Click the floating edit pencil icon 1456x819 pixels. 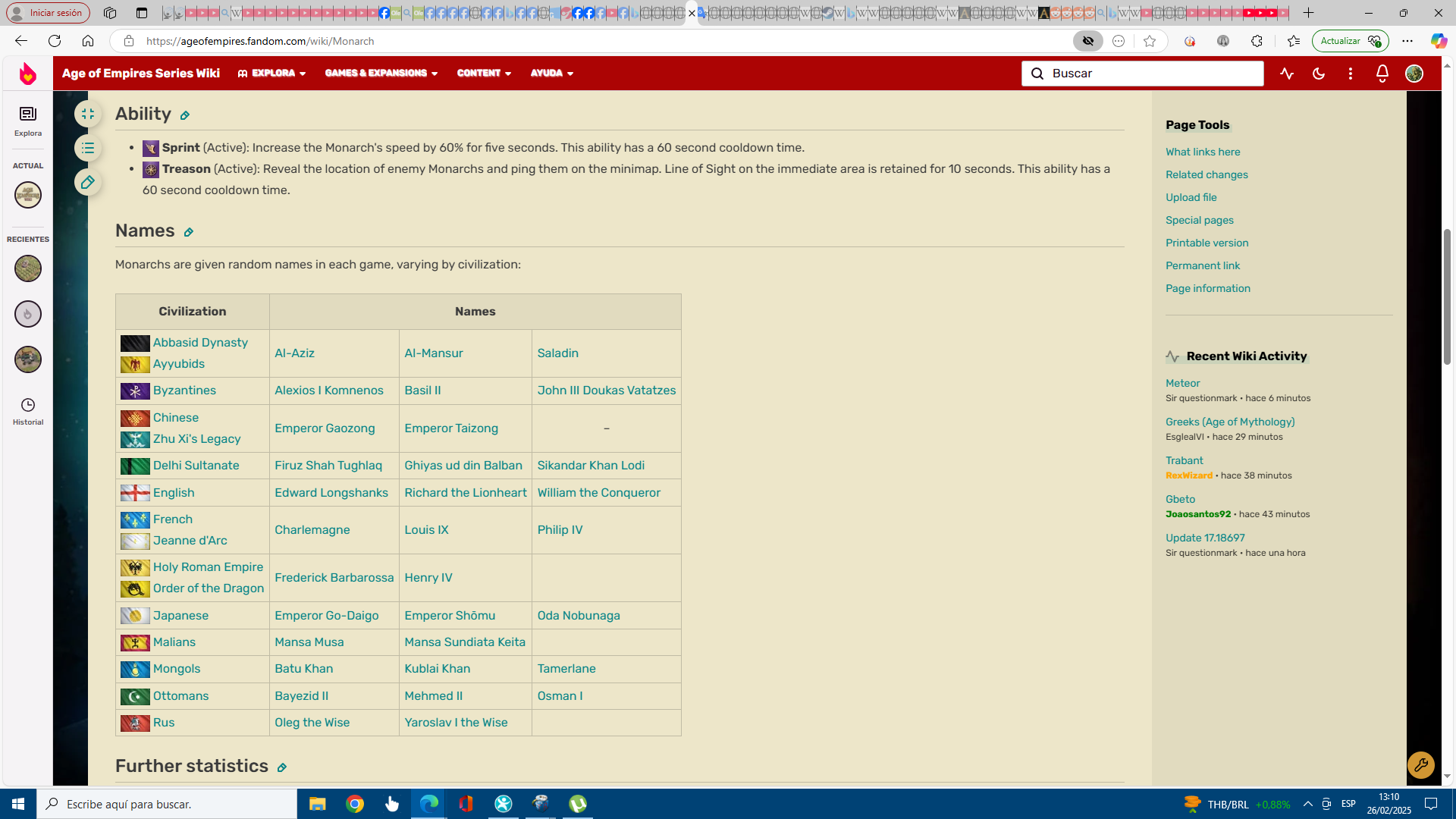point(88,182)
